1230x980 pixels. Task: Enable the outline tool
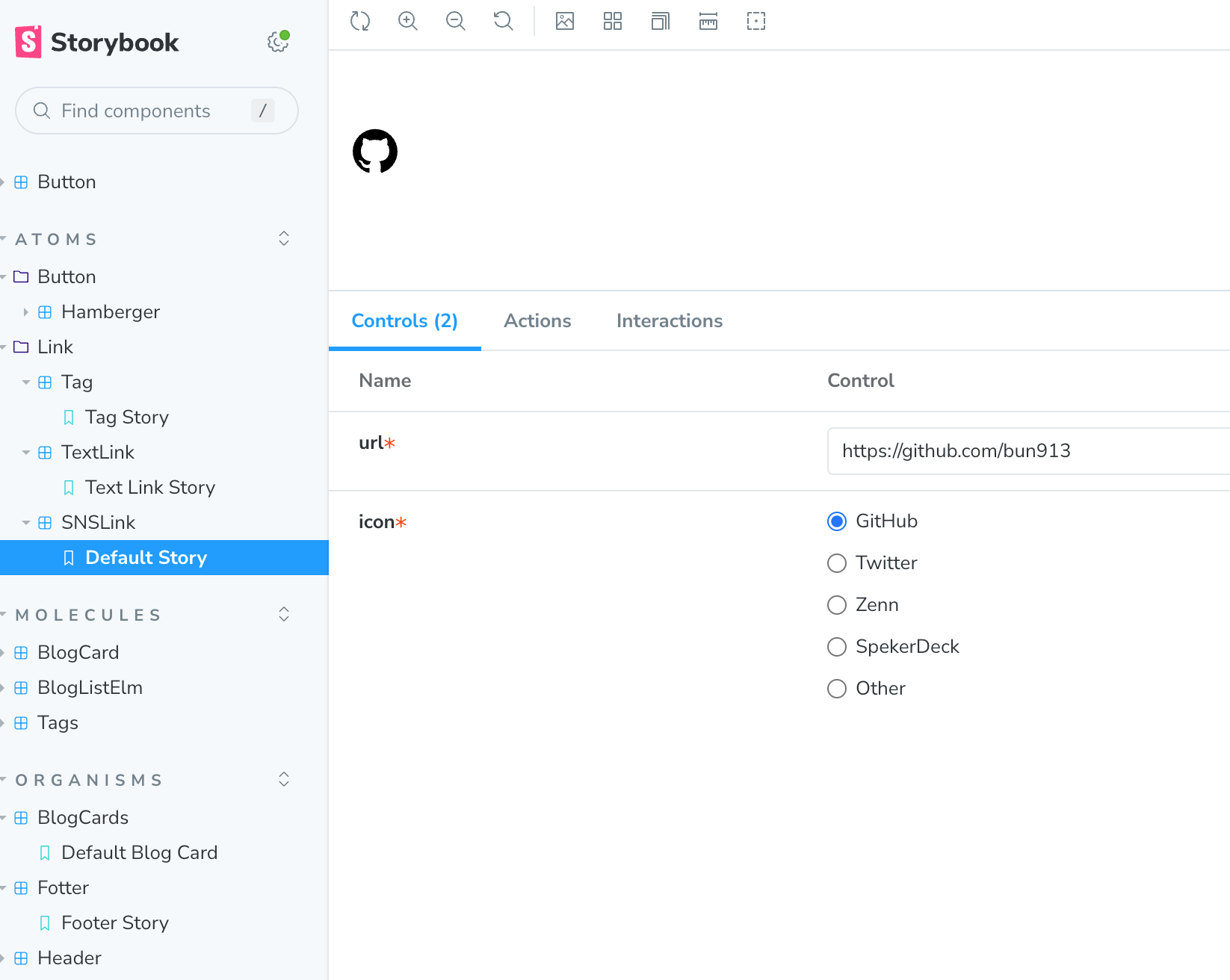(x=756, y=21)
